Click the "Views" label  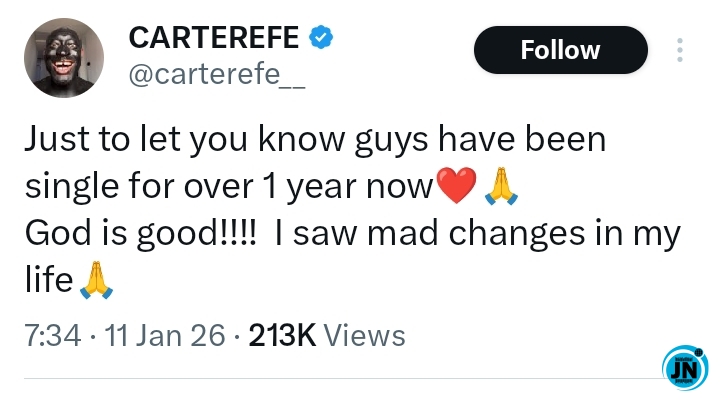(364, 335)
